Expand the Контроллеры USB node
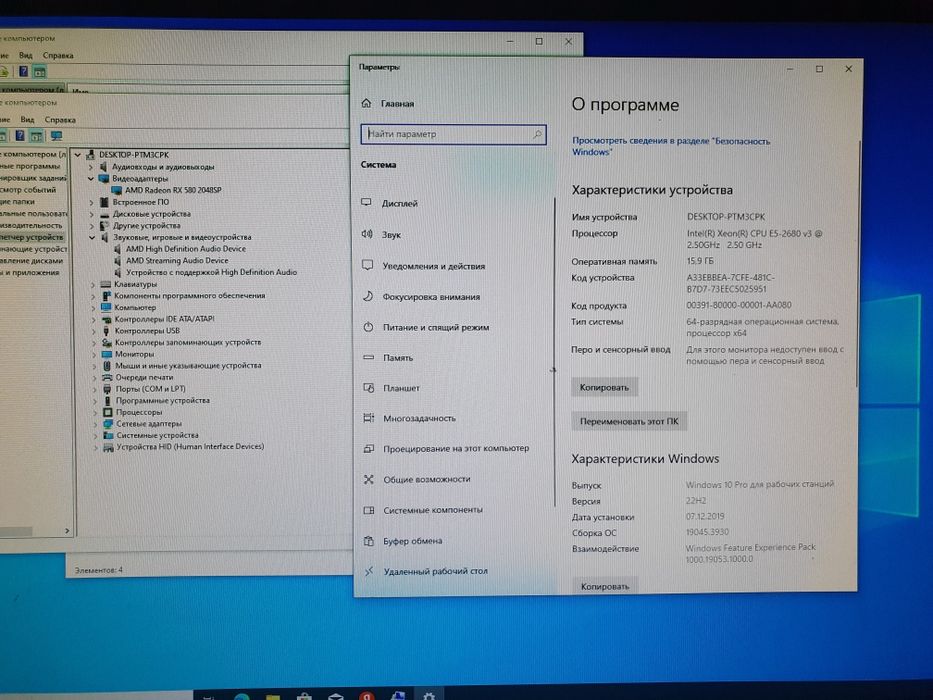 point(93,331)
